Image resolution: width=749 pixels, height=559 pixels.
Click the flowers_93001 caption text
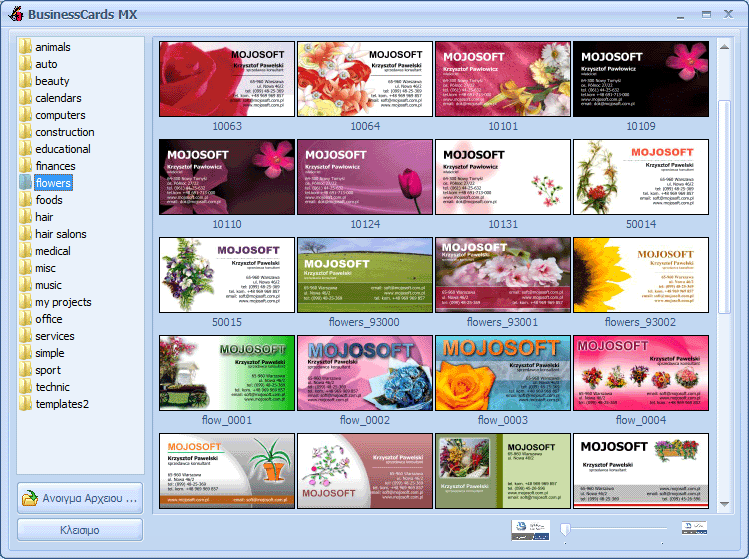coord(503,322)
